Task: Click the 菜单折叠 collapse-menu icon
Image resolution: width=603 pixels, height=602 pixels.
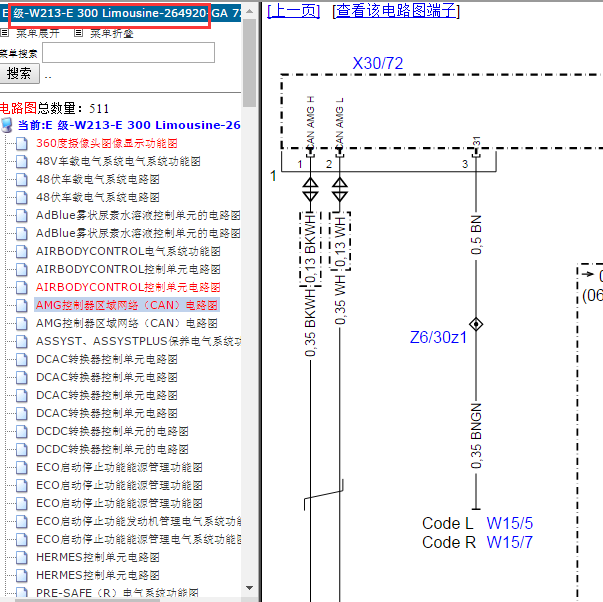Action: [78, 33]
